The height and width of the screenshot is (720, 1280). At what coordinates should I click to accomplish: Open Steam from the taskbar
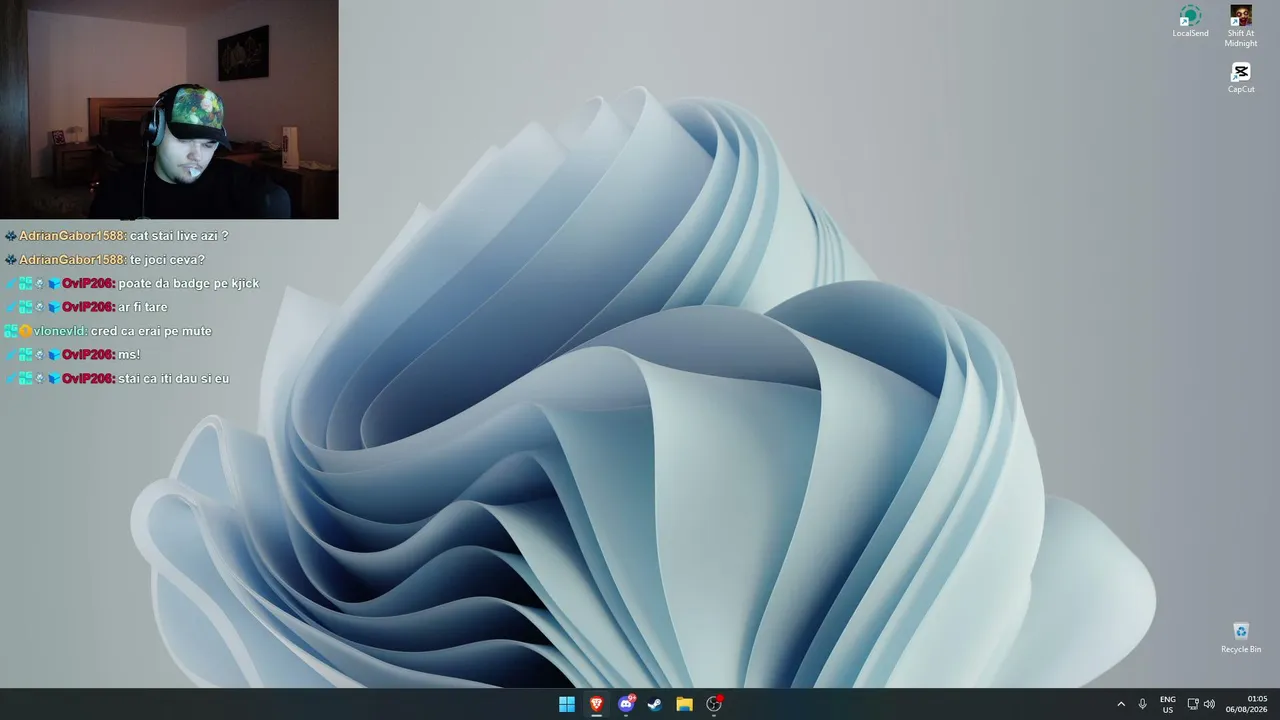tap(655, 704)
